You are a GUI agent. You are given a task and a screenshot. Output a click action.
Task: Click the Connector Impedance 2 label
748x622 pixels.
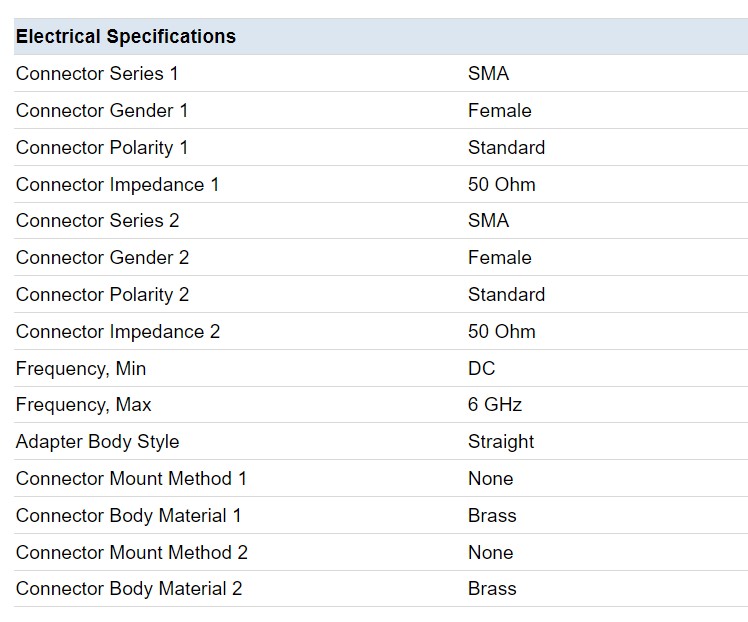coord(118,332)
